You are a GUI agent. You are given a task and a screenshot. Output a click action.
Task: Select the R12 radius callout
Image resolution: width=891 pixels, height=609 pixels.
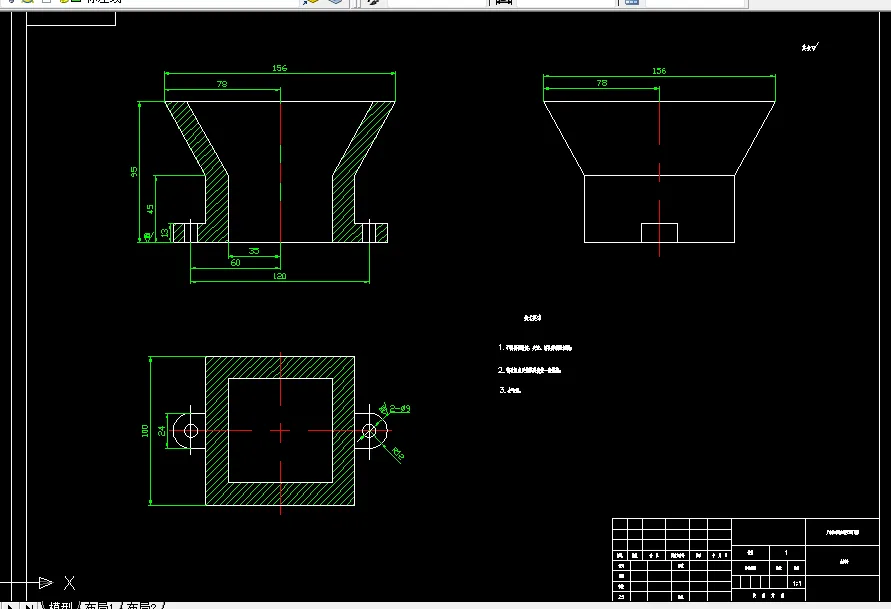click(398, 453)
